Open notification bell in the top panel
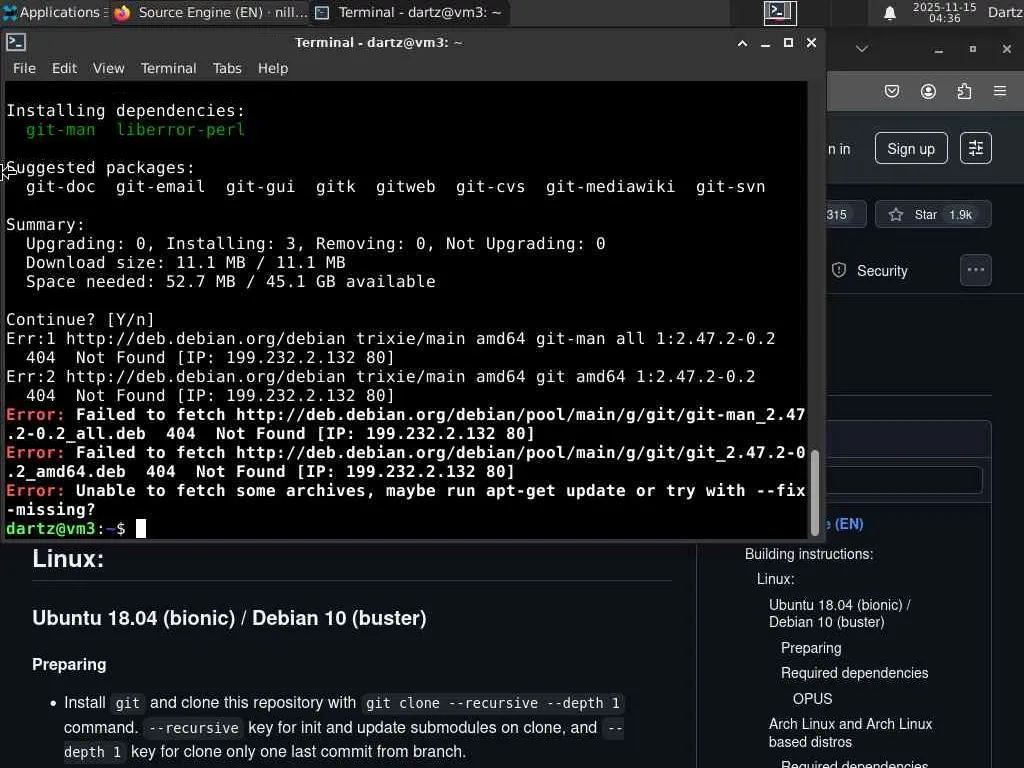The width and height of the screenshot is (1024, 768). click(x=889, y=13)
